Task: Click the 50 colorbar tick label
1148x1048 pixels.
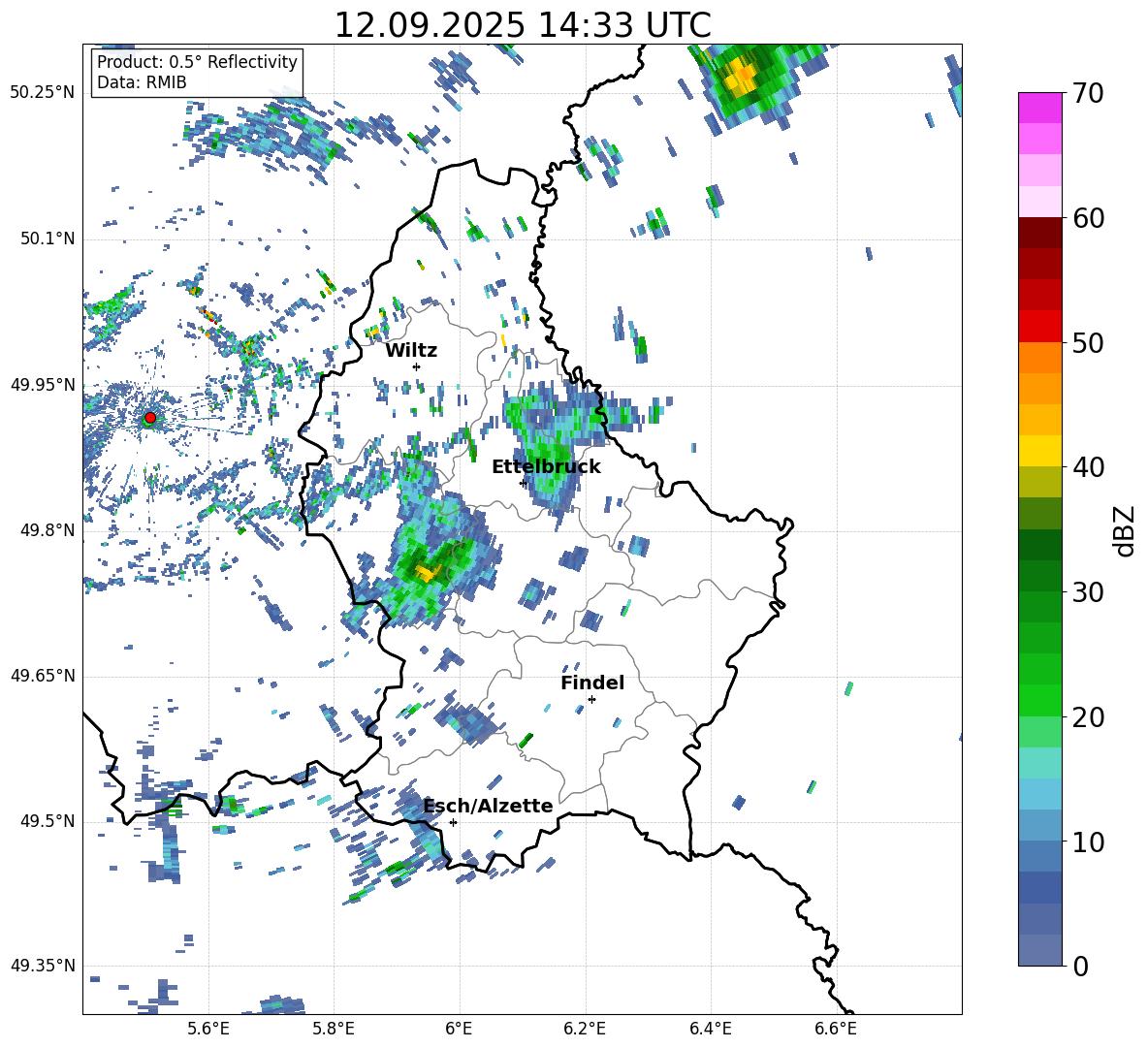Action: coord(1087,343)
